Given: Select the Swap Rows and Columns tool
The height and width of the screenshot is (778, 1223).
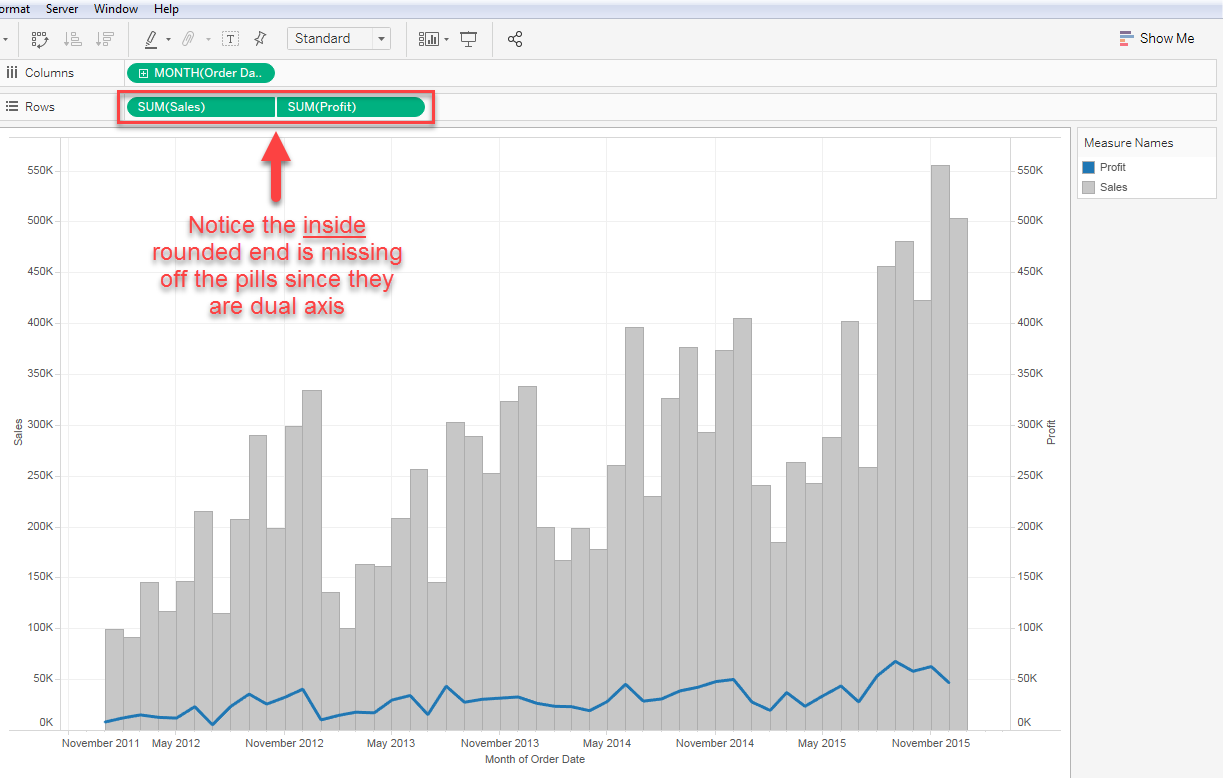Looking at the screenshot, I should click(40, 39).
